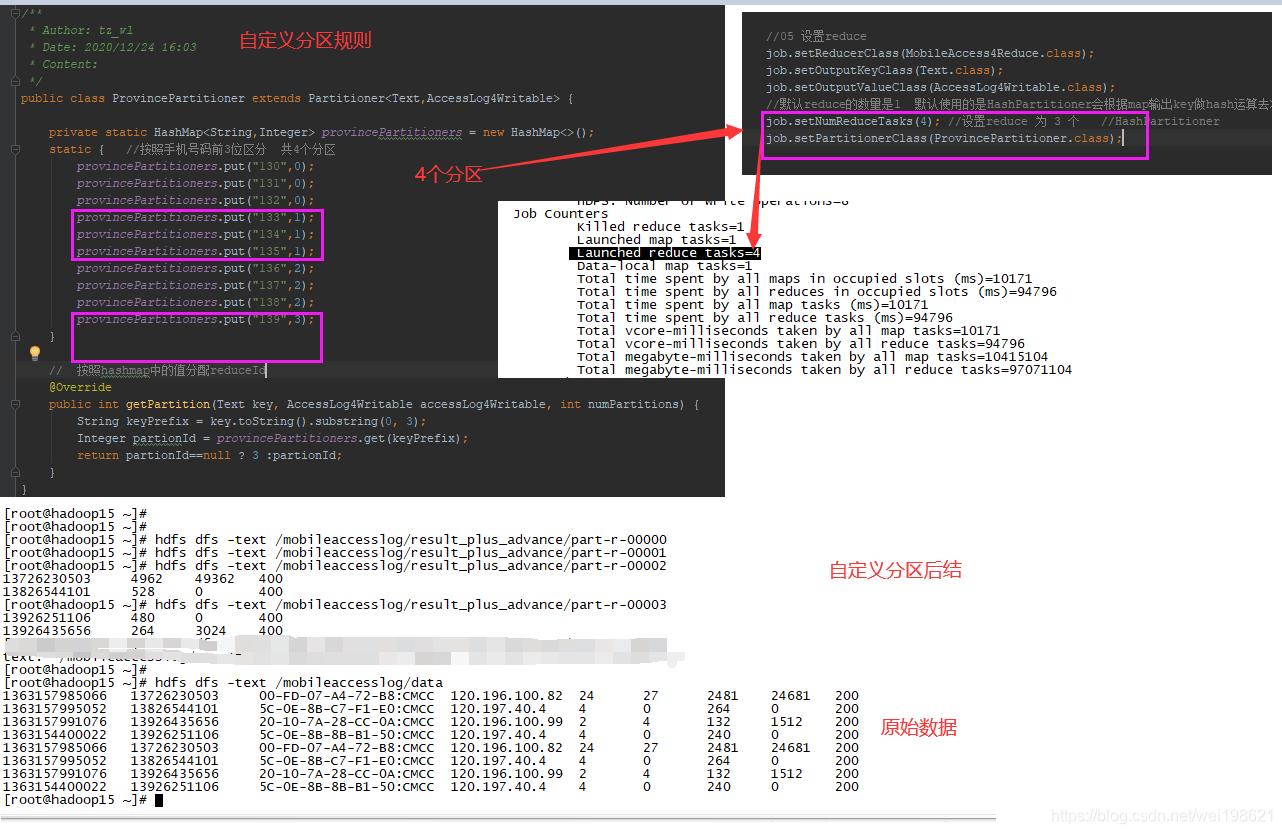
Task: Click the 'private static HashMap<String,Integer>' field line
Action: pyautogui.click(x=321, y=132)
